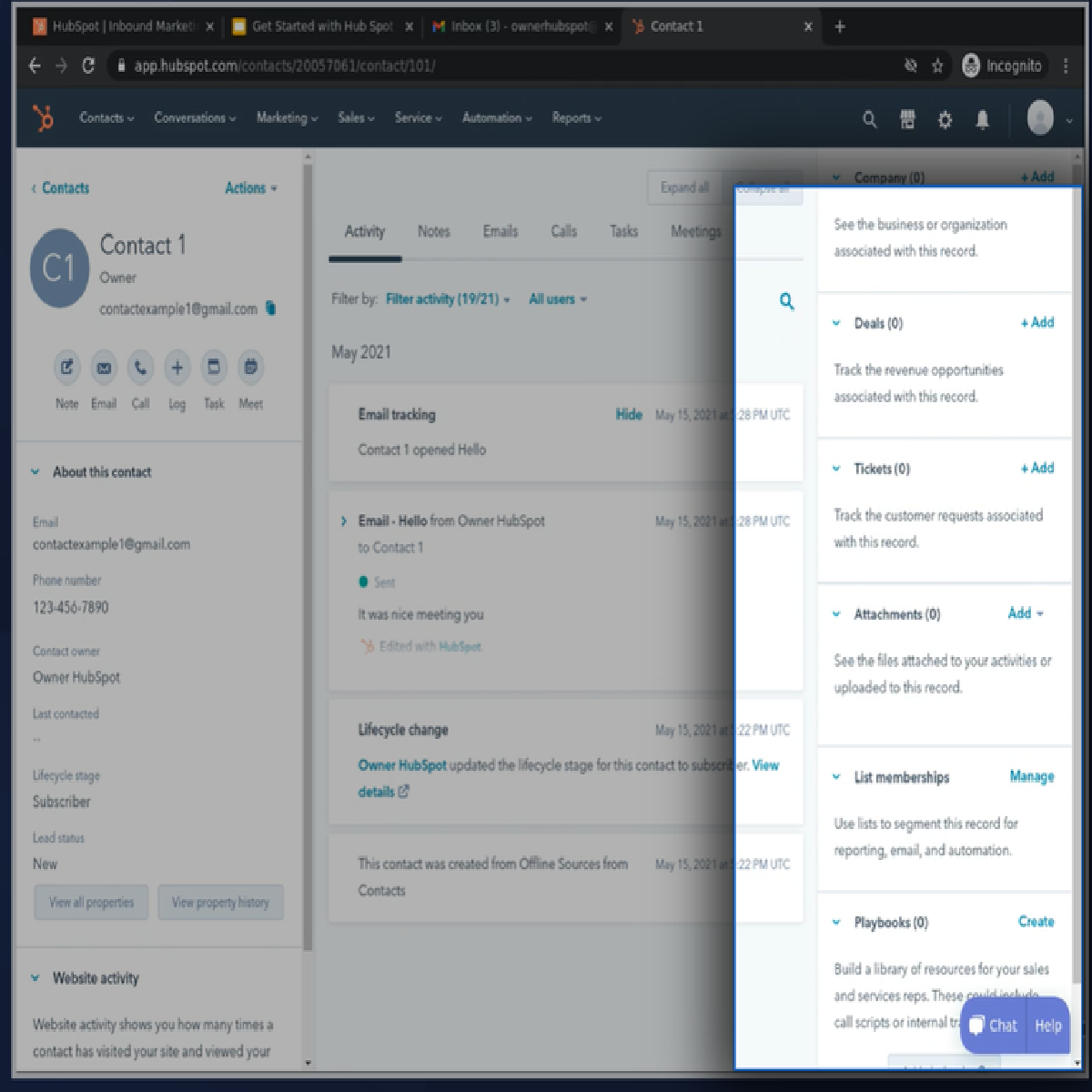Image resolution: width=1092 pixels, height=1092 pixels.
Task: Open the notifications bell
Action: coord(982,119)
